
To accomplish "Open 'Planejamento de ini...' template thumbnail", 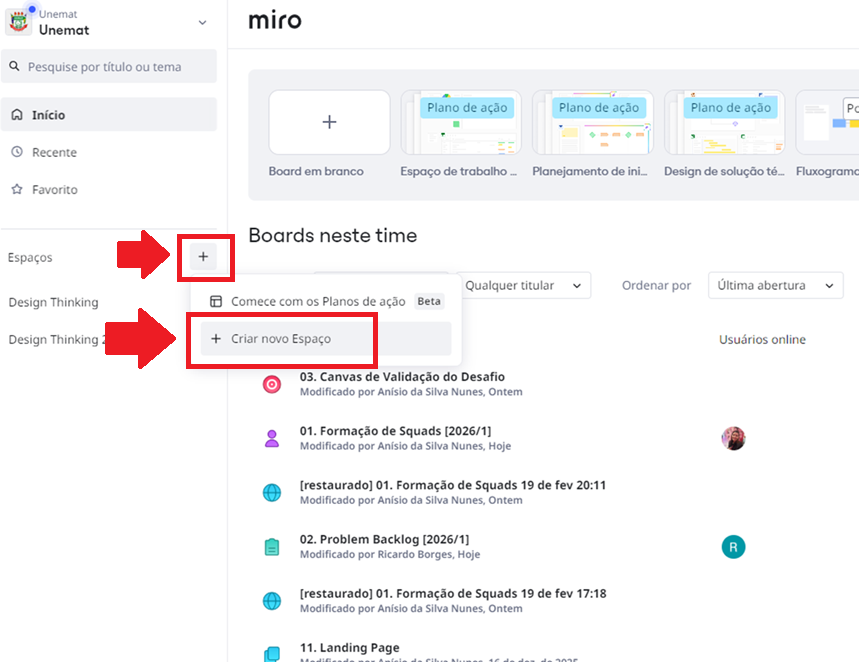I will 593,122.
